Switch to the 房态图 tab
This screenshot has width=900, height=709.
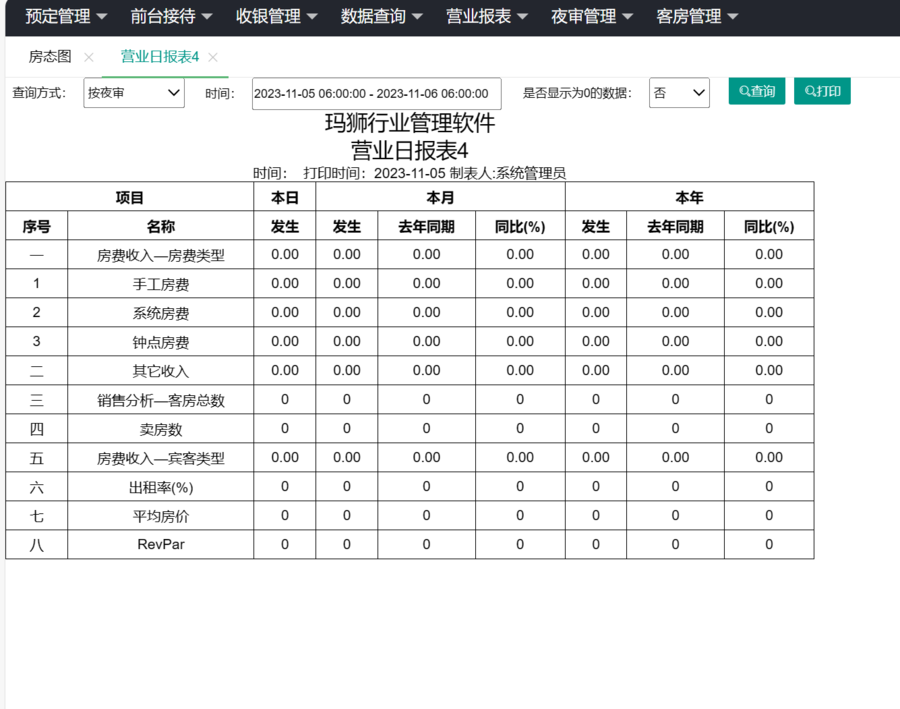pyautogui.click(x=50, y=56)
